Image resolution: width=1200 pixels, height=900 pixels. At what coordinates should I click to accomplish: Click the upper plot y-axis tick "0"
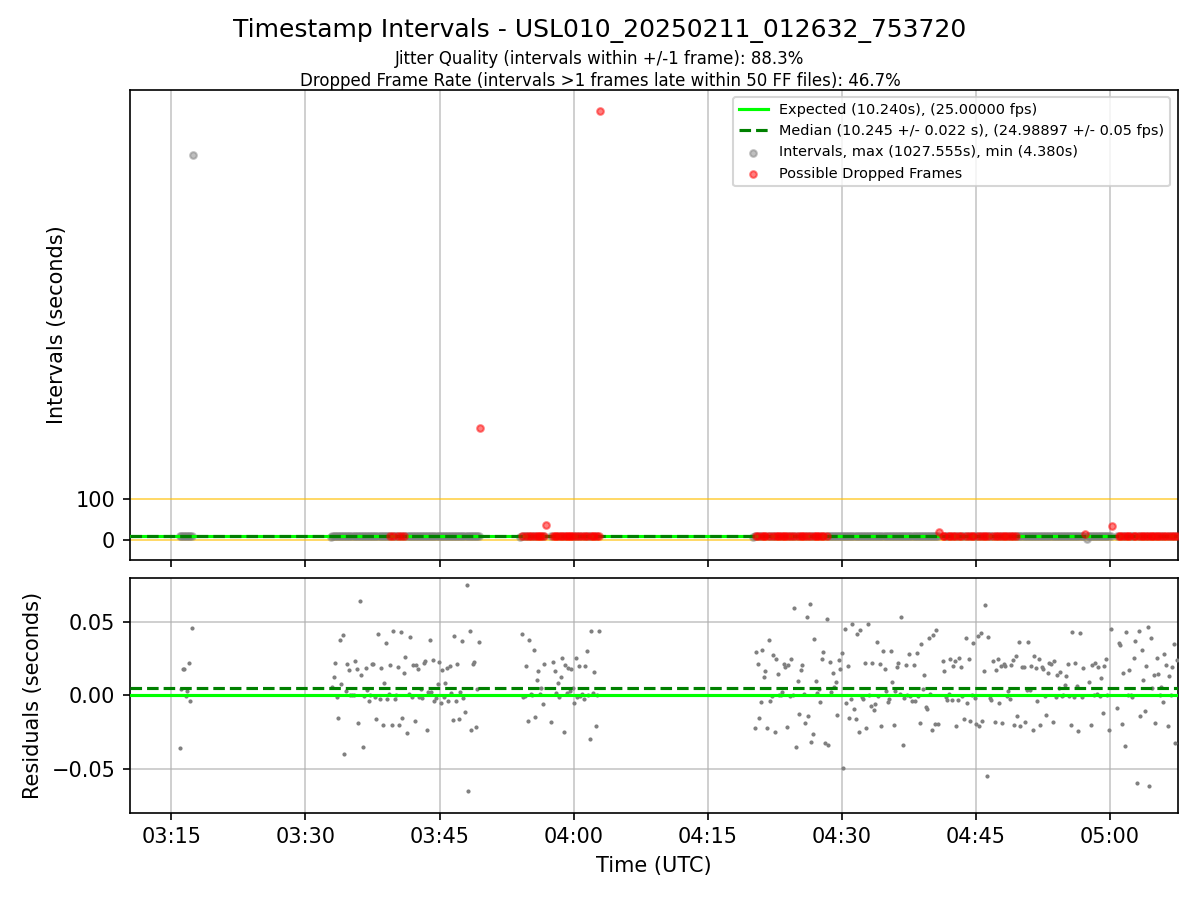110,540
